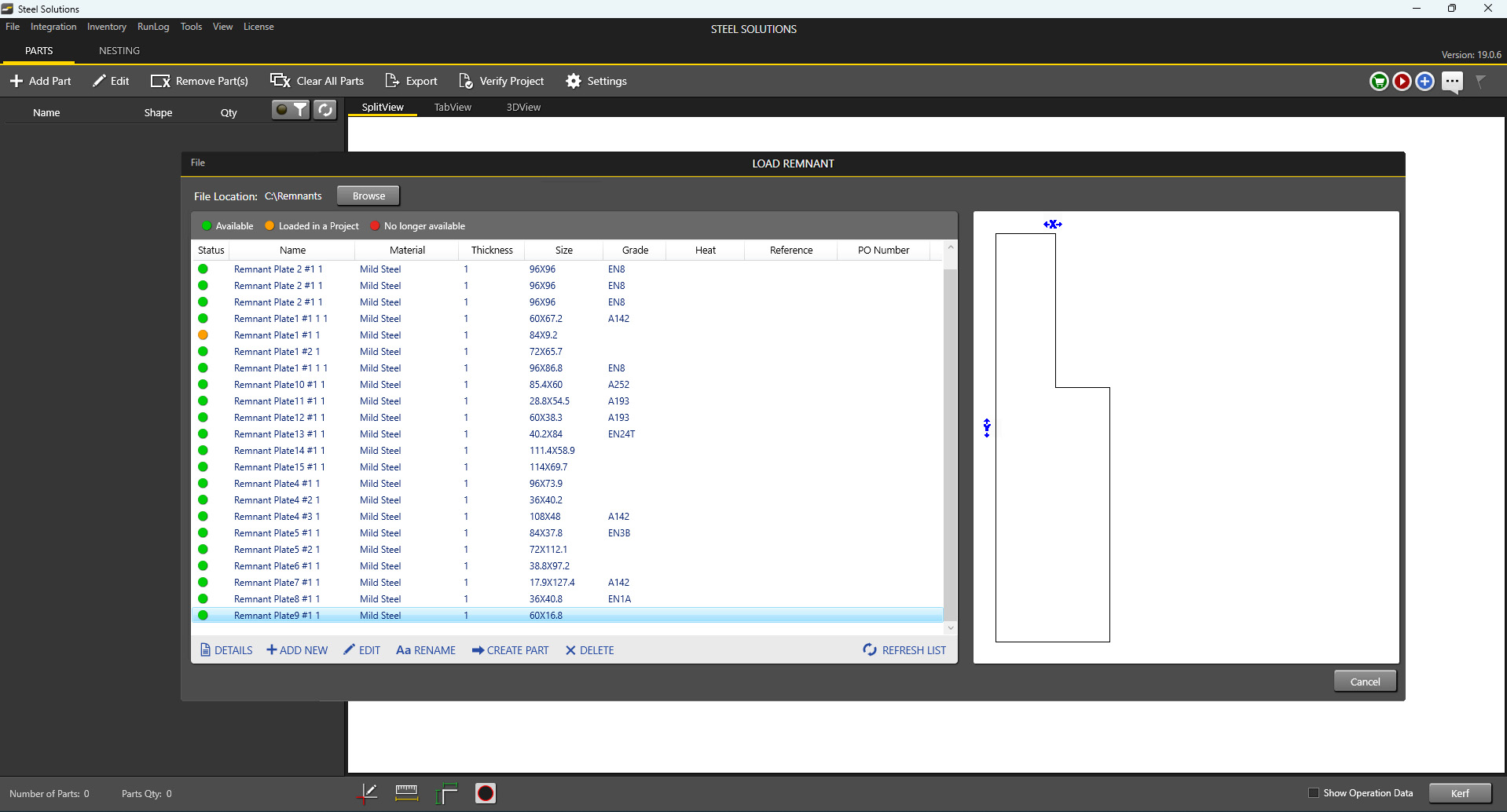1507x812 pixels.
Task: Click the Material column header
Action: click(x=407, y=250)
